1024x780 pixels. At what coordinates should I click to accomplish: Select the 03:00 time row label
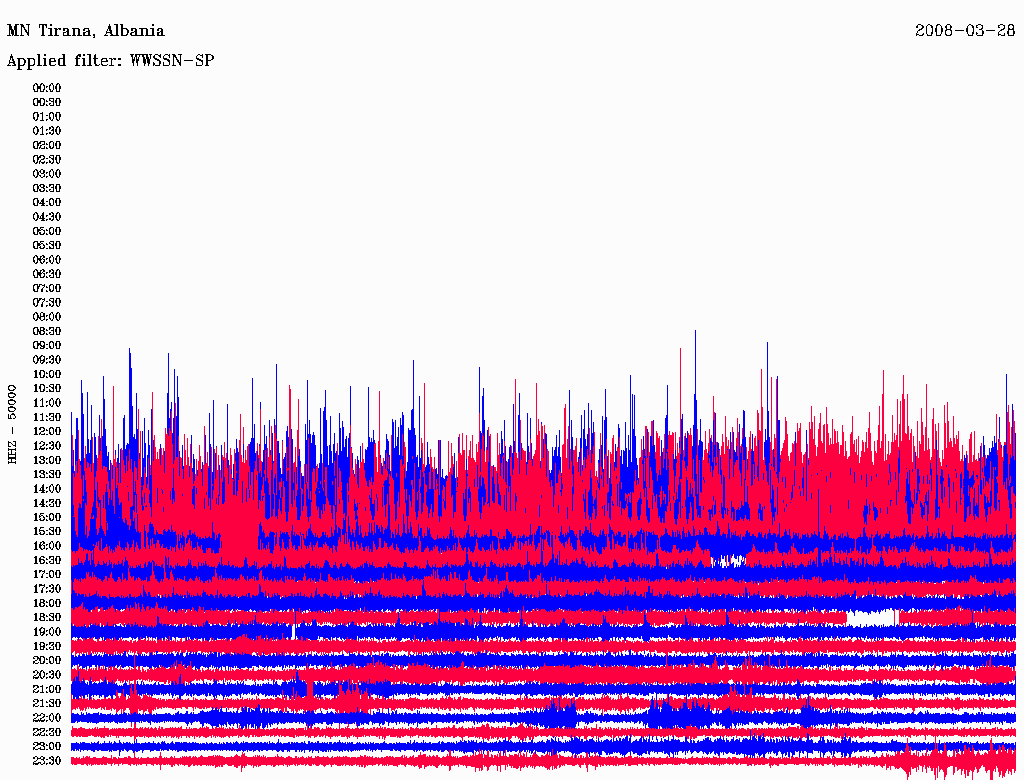pyautogui.click(x=47, y=174)
